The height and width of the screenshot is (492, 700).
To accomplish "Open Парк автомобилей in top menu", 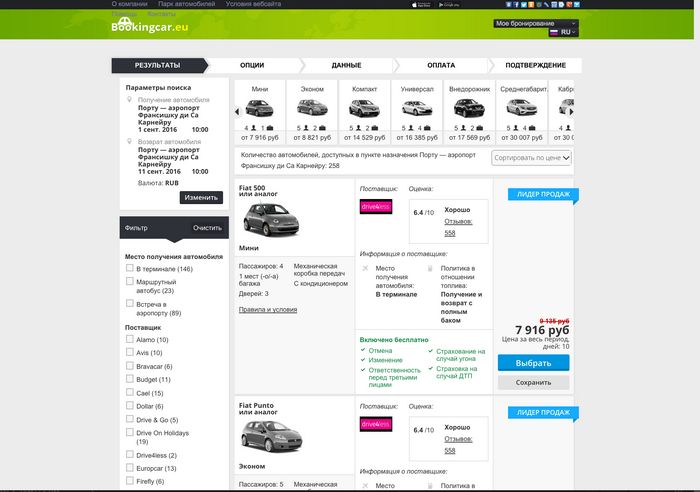I will point(187,4).
